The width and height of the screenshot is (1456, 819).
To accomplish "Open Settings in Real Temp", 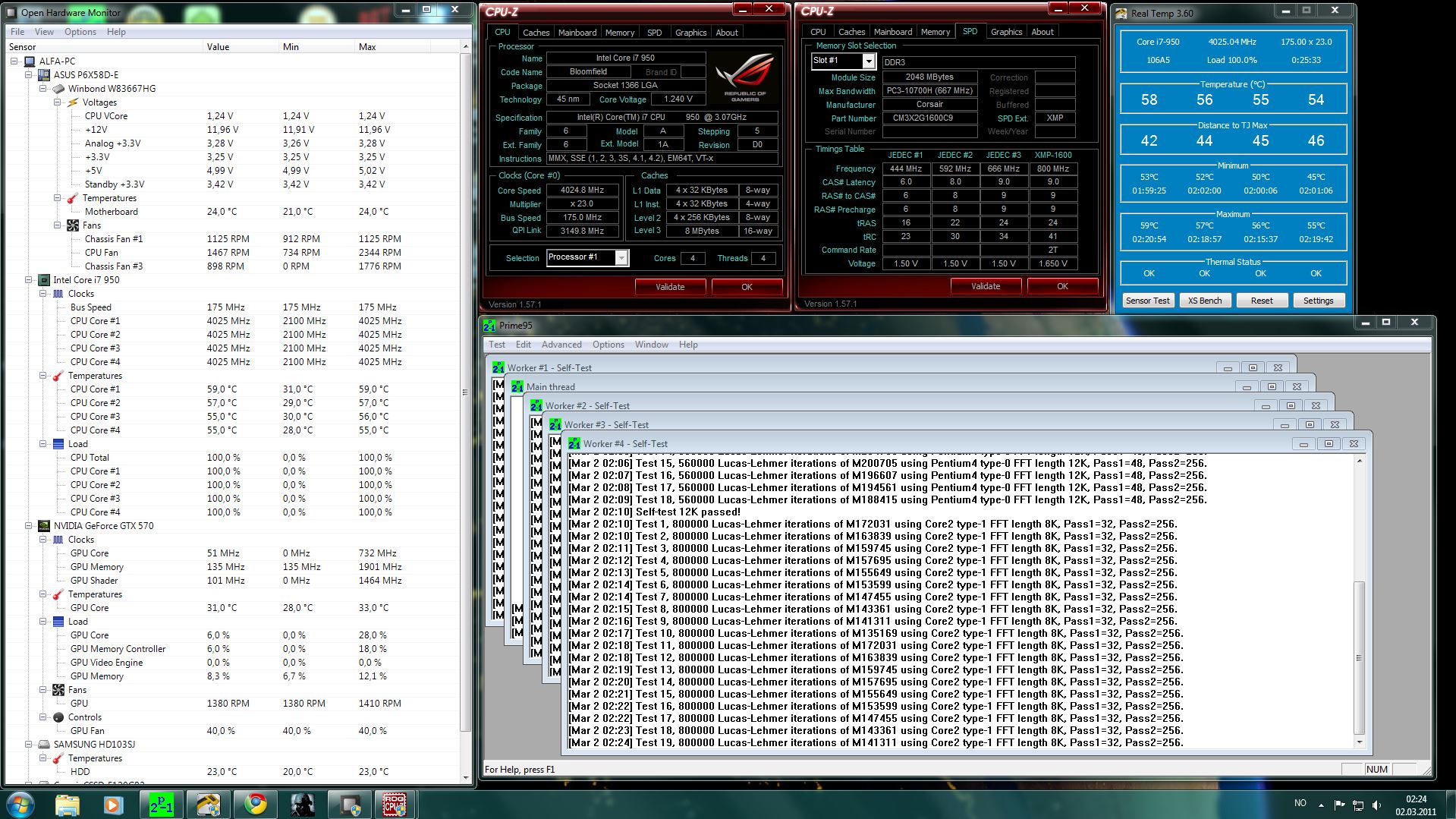I will pos(1318,301).
